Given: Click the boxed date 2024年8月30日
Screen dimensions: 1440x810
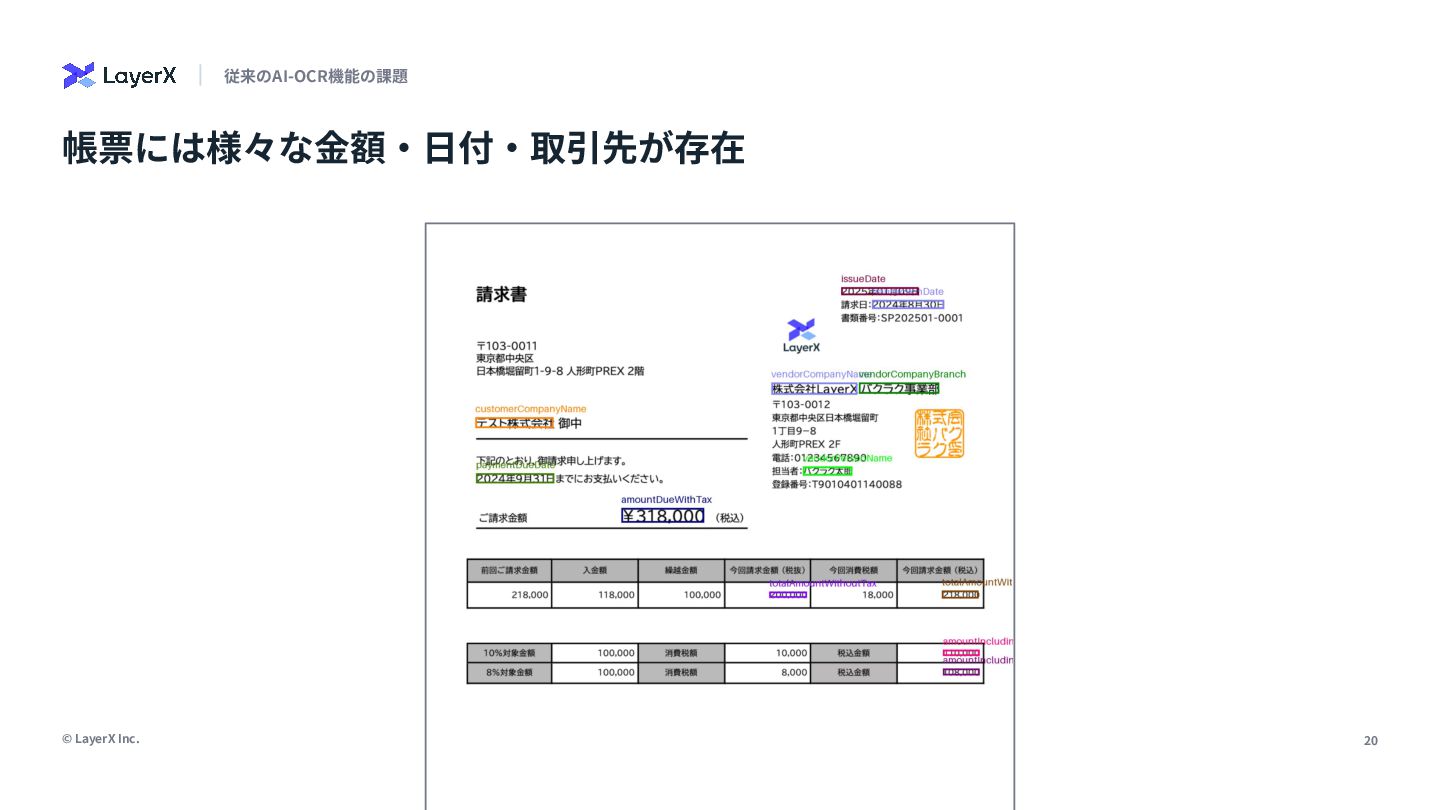Looking at the screenshot, I should [908, 305].
